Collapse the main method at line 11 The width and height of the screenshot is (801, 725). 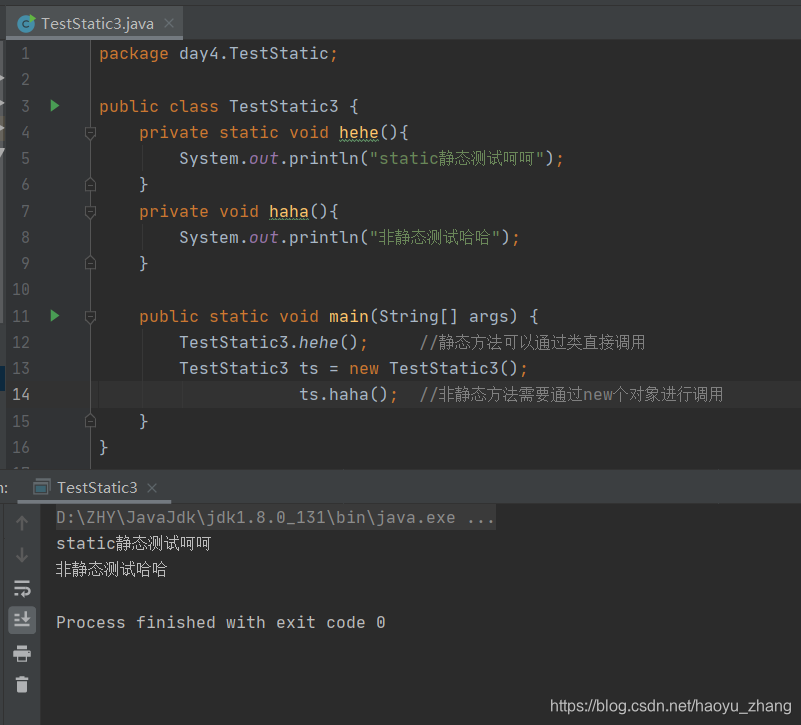tap(90, 316)
